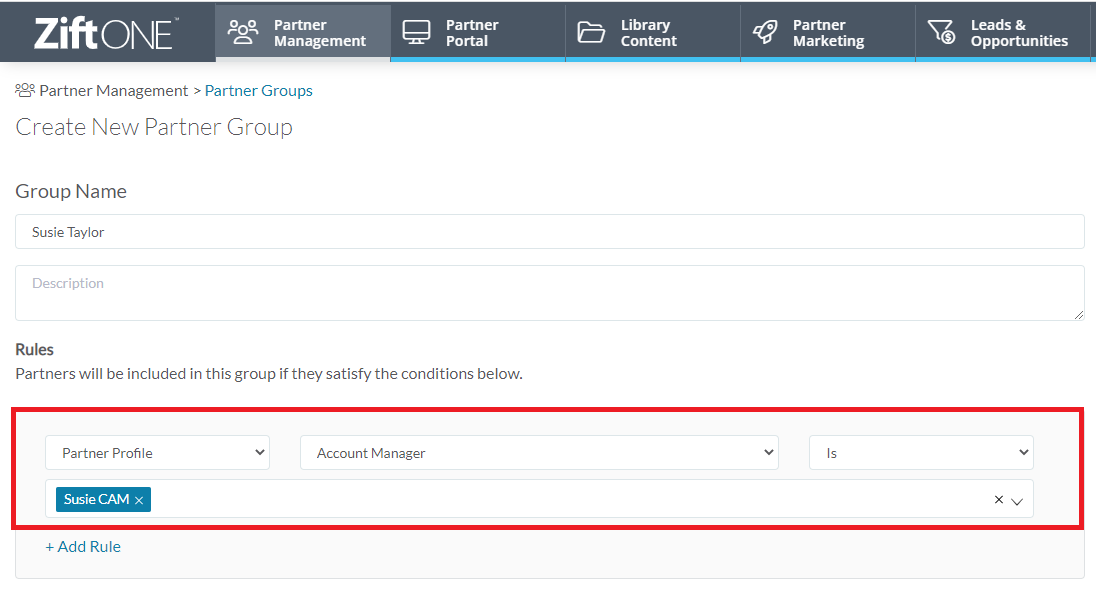Click the Partner Portal monitor icon
The height and width of the screenshot is (589, 1096).
tap(417, 32)
